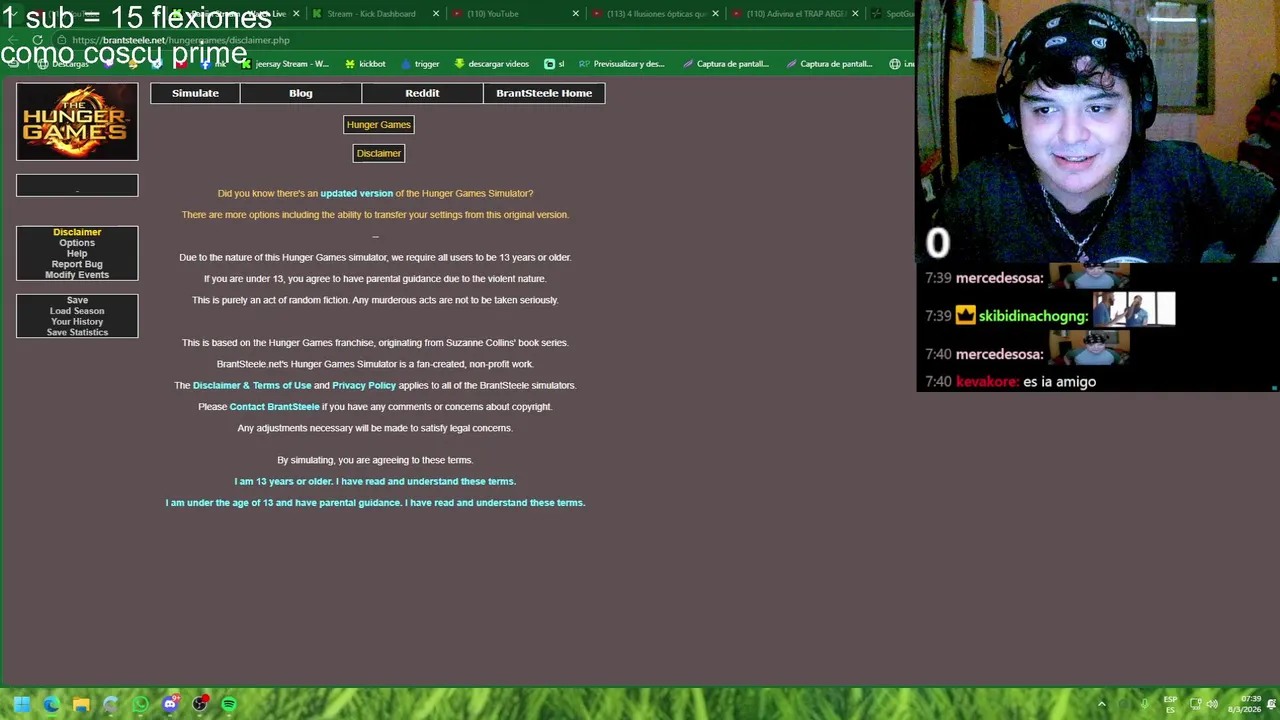1280x720 pixels.
Task: Open the 'Previsualizar y des...' bookmark
Action: pyautogui.click(x=622, y=64)
